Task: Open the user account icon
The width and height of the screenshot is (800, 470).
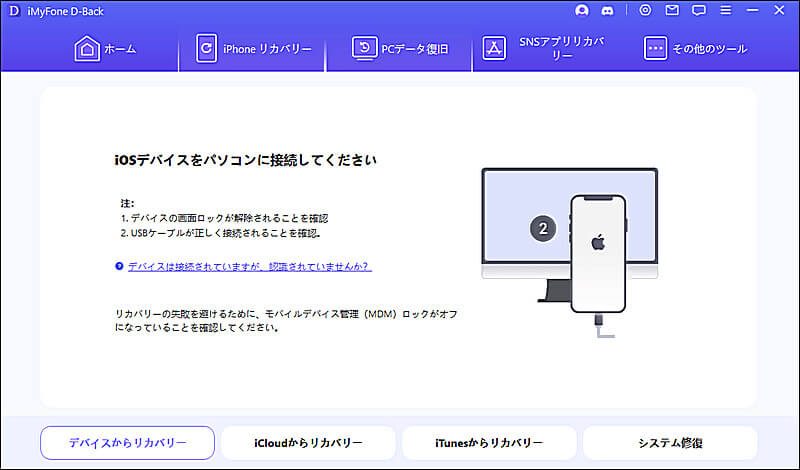Action: tap(582, 11)
